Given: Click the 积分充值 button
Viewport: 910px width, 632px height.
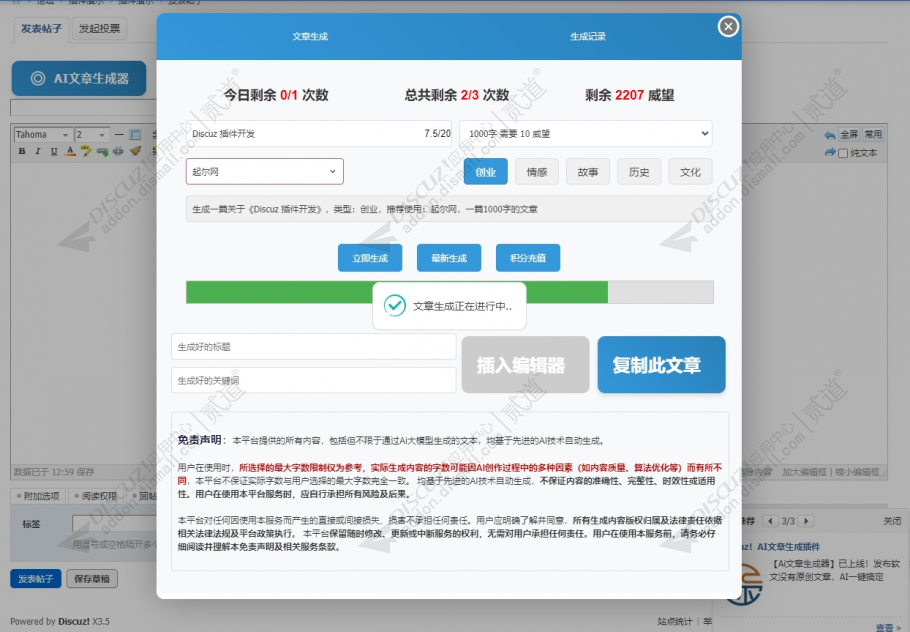Looking at the screenshot, I should click(x=528, y=258).
